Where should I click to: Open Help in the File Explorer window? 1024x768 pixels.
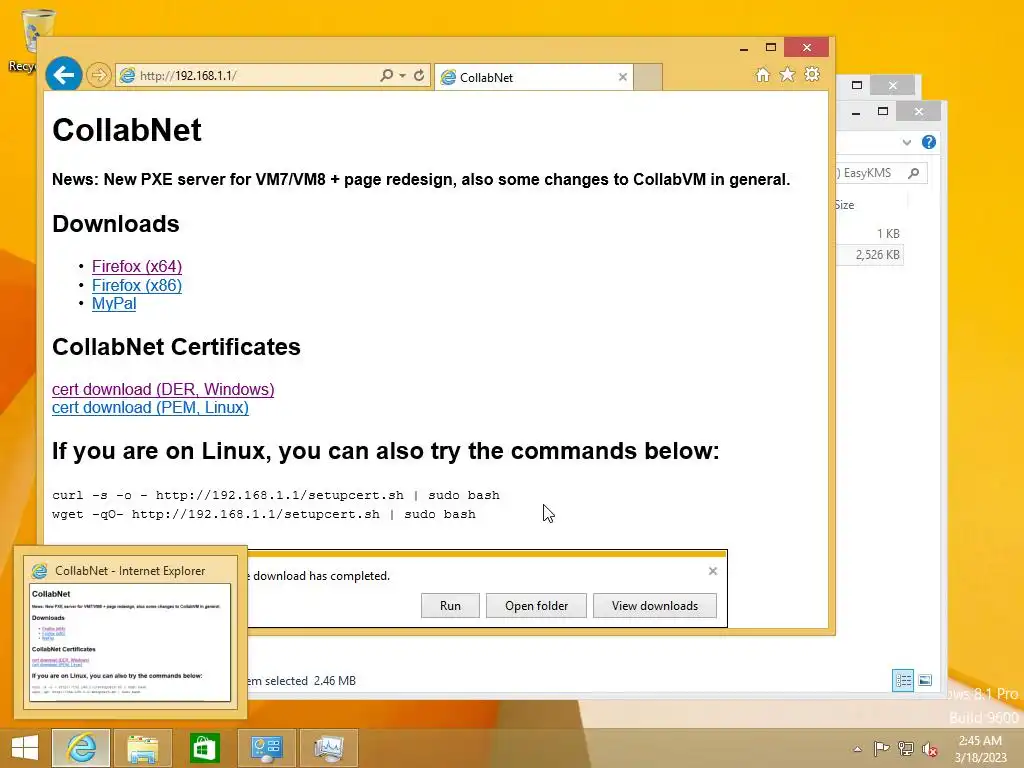point(929,142)
